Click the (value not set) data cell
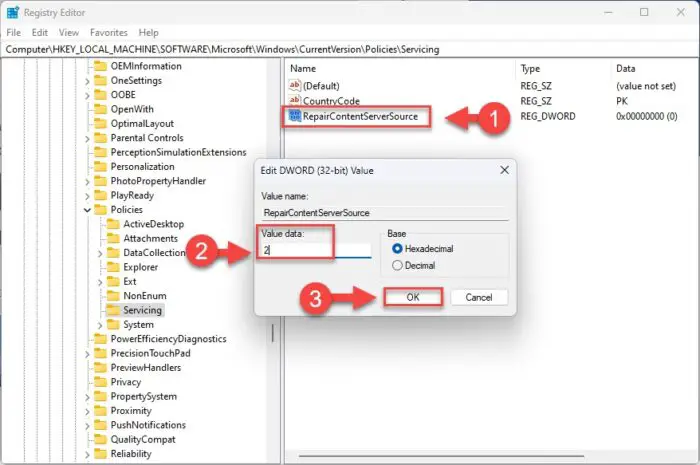The height and width of the screenshot is (465, 700). tap(646, 86)
